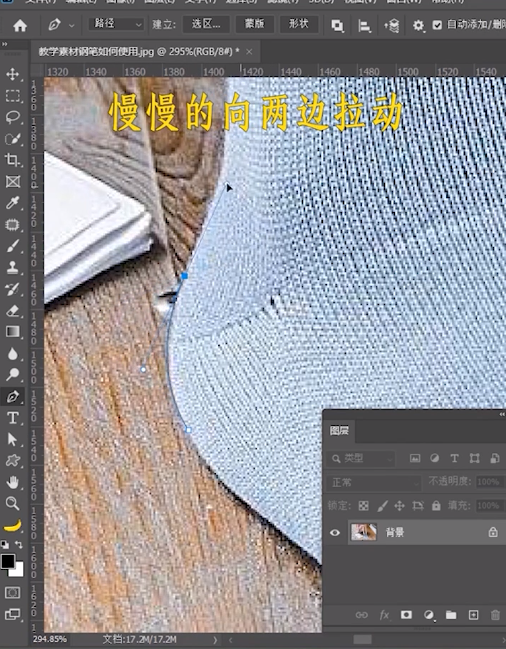Image resolution: width=506 pixels, height=649 pixels.
Task: Toggle adjustment layer filter
Action: [x=434, y=458]
